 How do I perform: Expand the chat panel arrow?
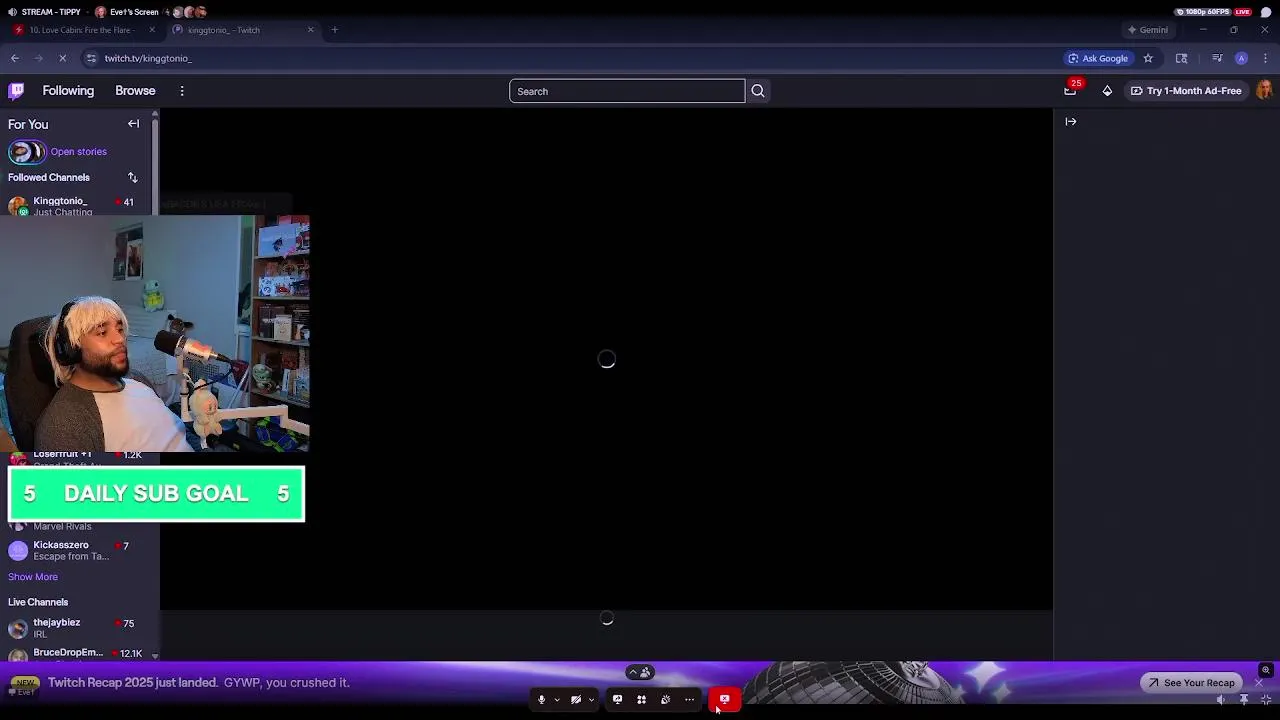coord(1071,122)
